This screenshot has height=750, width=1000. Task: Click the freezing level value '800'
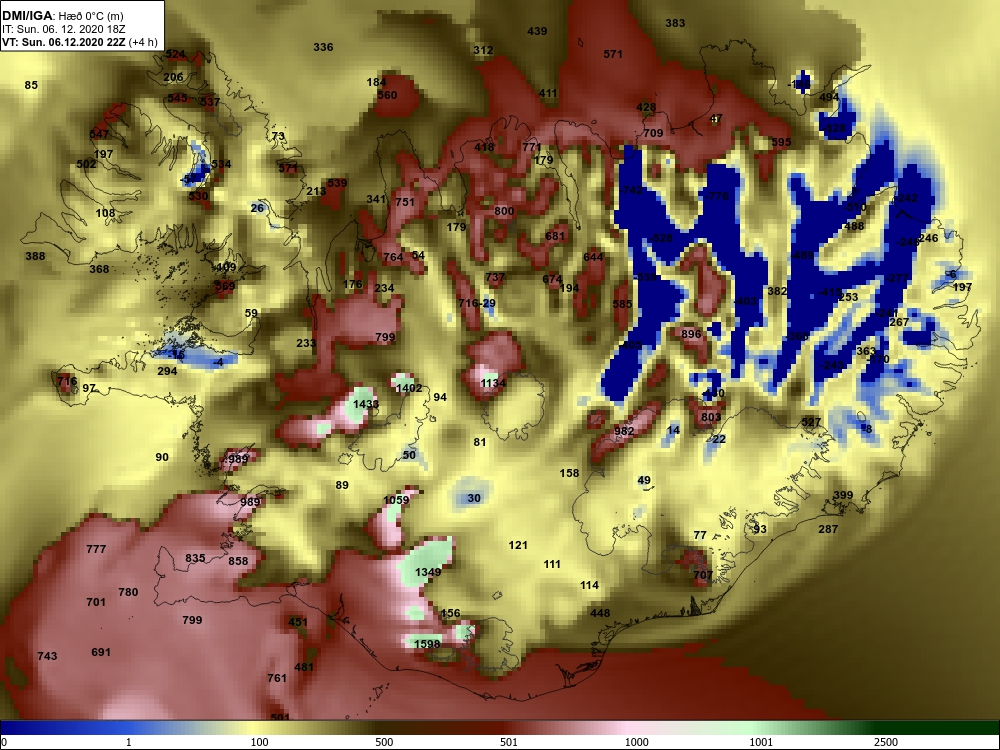coord(504,211)
